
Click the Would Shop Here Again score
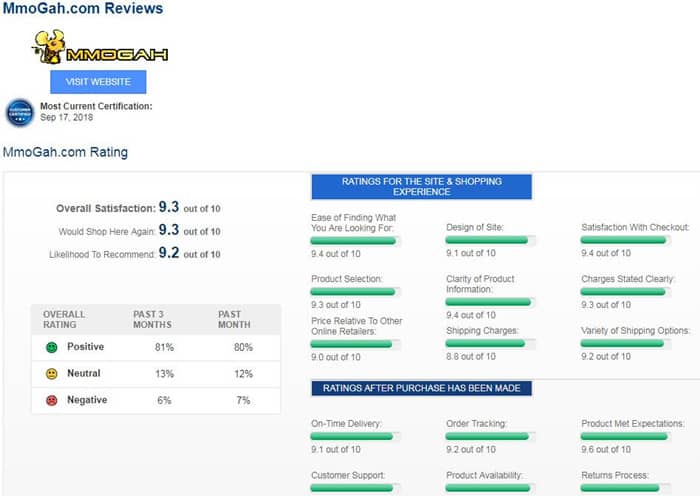(169, 230)
